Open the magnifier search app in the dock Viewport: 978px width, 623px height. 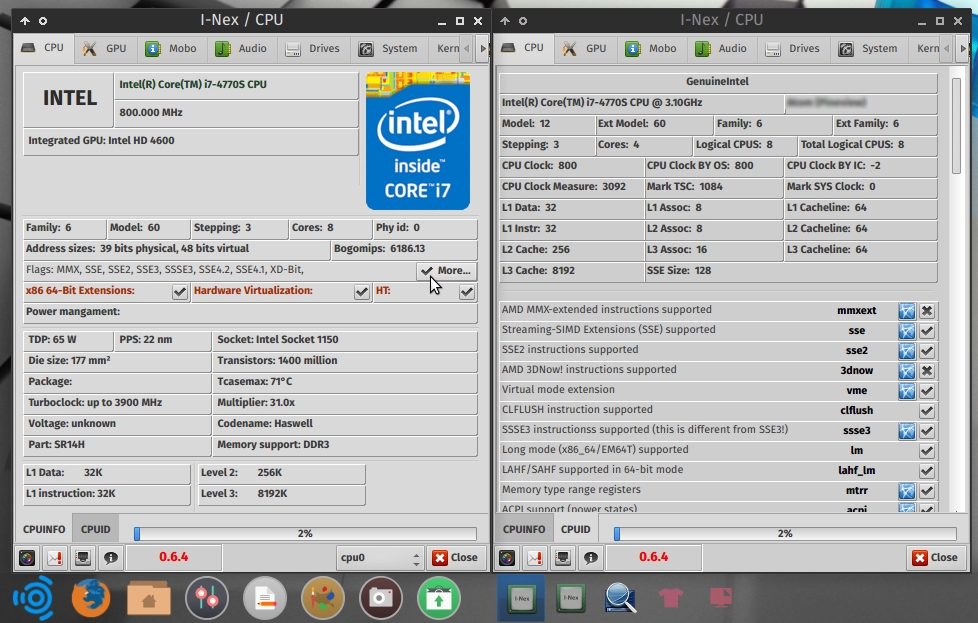[x=620, y=598]
